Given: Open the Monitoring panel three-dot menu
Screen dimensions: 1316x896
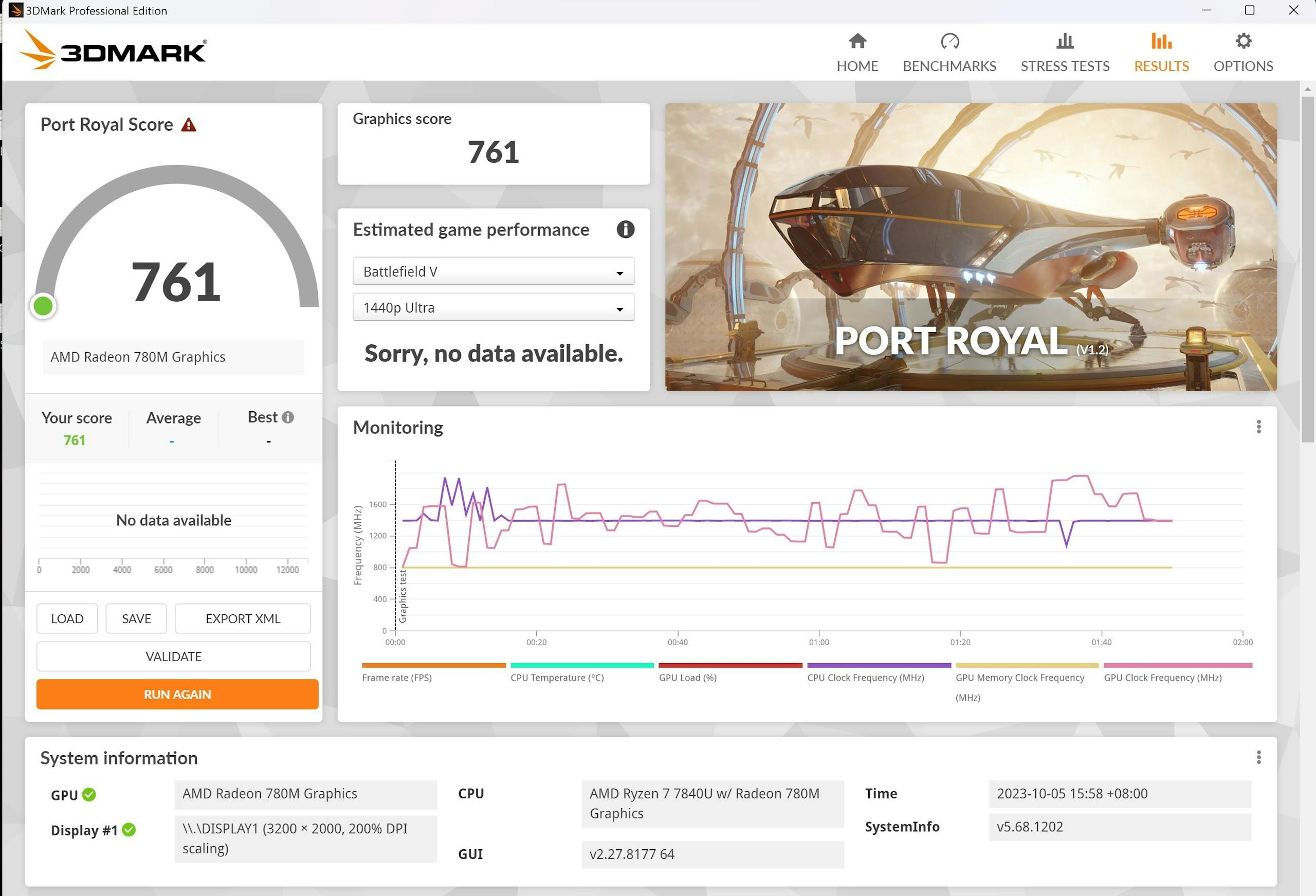Looking at the screenshot, I should pyautogui.click(x=1258, y=427).
